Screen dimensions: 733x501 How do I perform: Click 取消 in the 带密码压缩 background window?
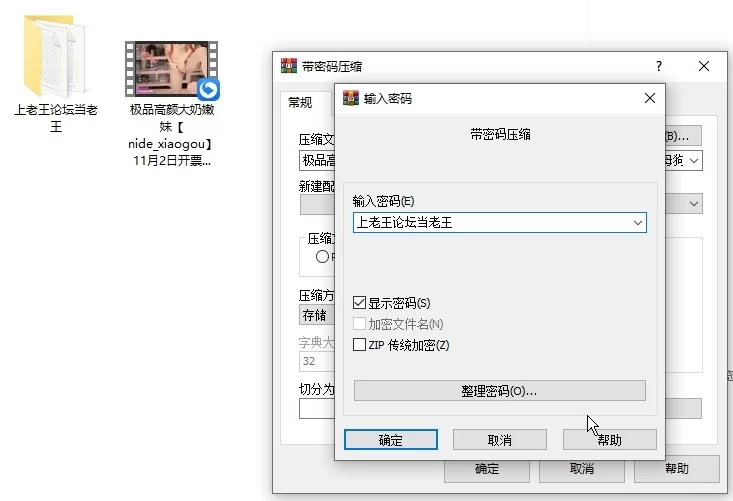[582, 469]
